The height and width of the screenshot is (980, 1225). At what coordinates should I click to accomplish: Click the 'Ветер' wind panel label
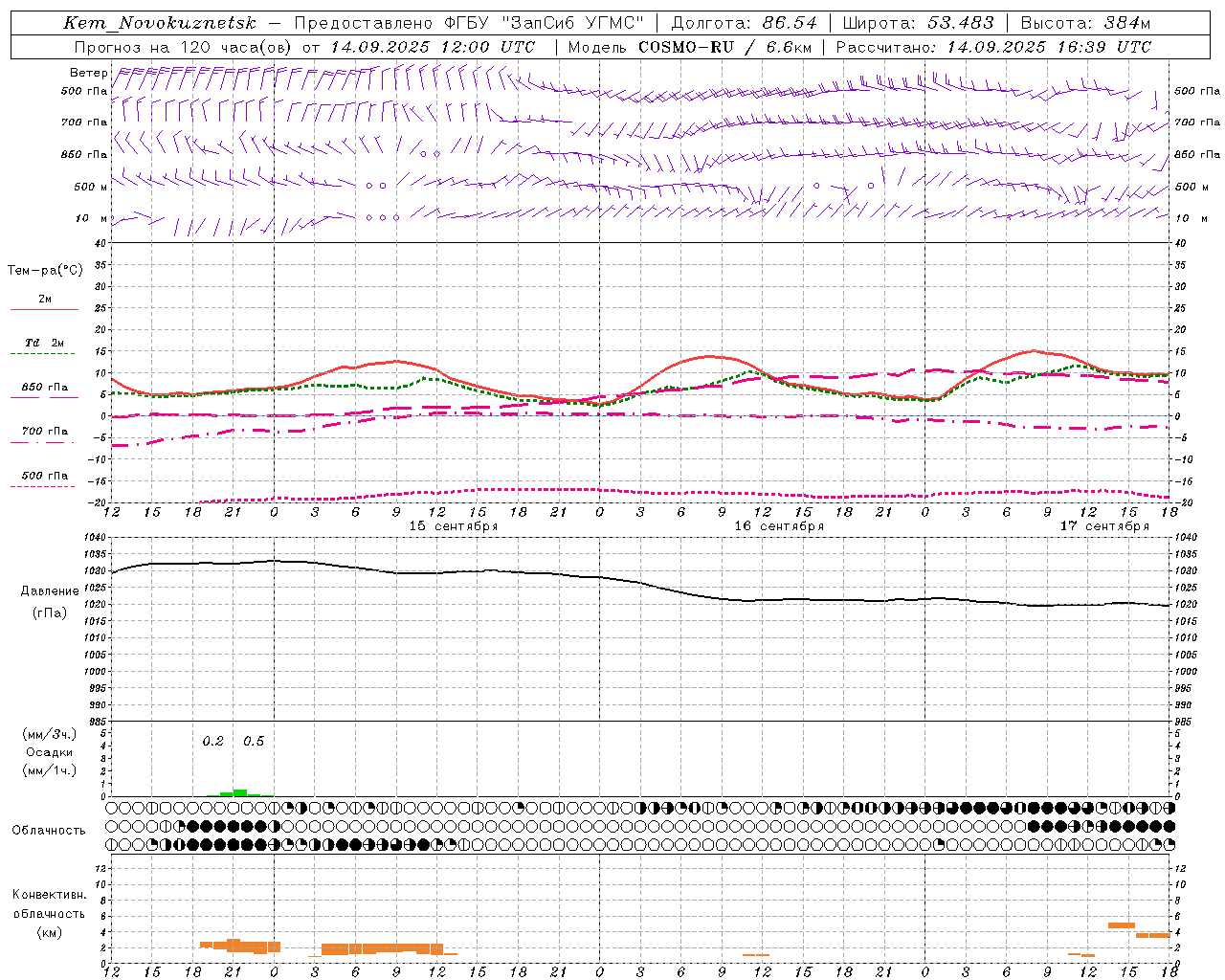(x=88, y=73)
